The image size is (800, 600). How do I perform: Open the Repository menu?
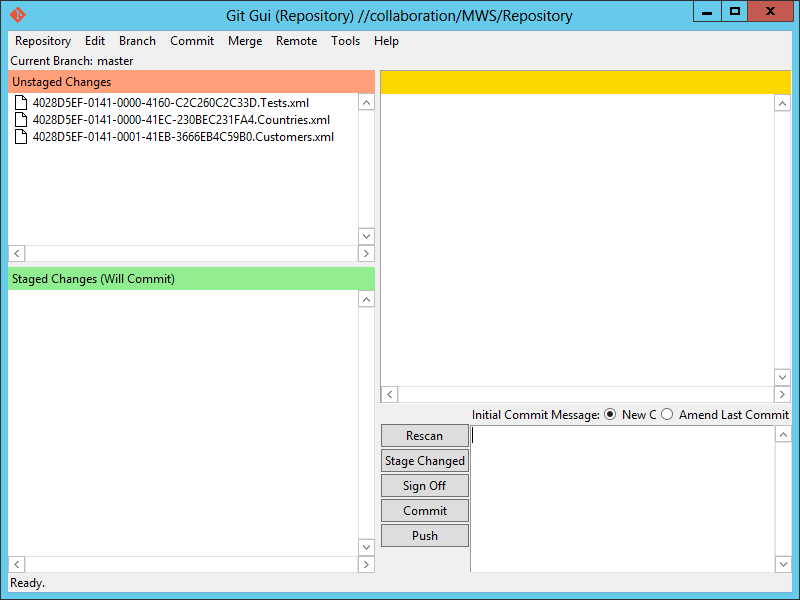42,41
